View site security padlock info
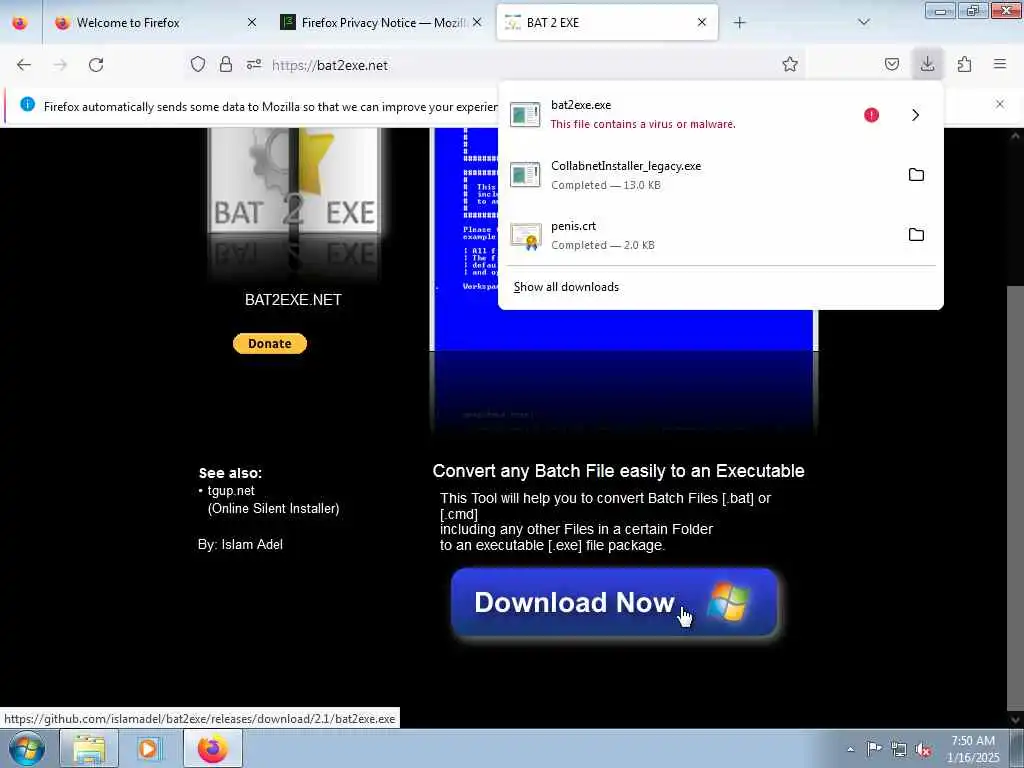The width and height of the screenshot is (1024, 768). 226,64
